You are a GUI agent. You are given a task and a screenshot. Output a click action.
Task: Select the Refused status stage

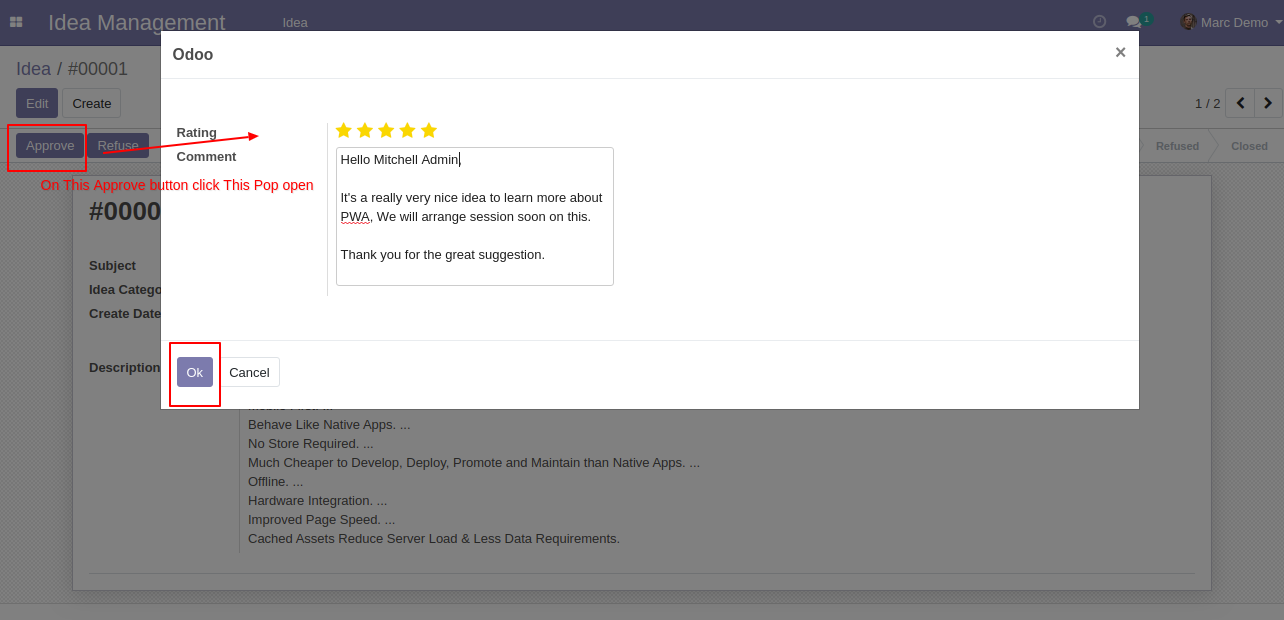(x=1177, y=146)
